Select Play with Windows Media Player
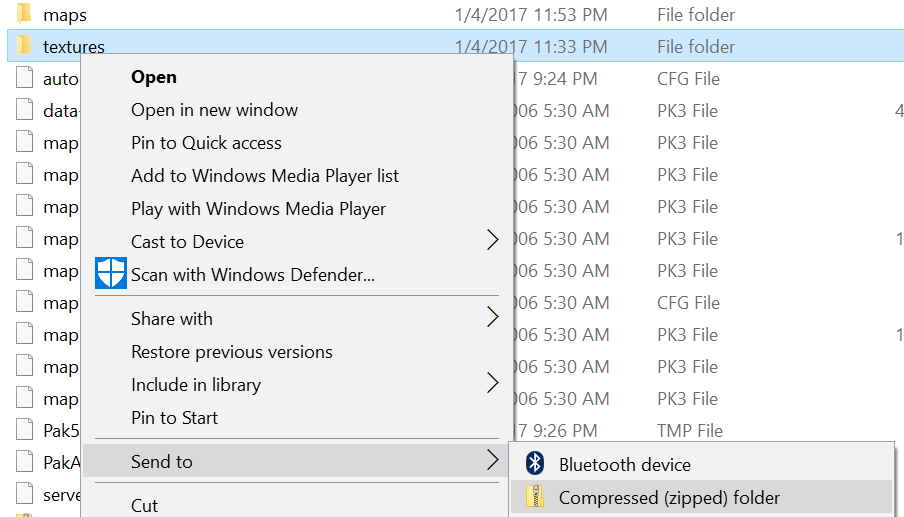 click(x=258, y=209)
